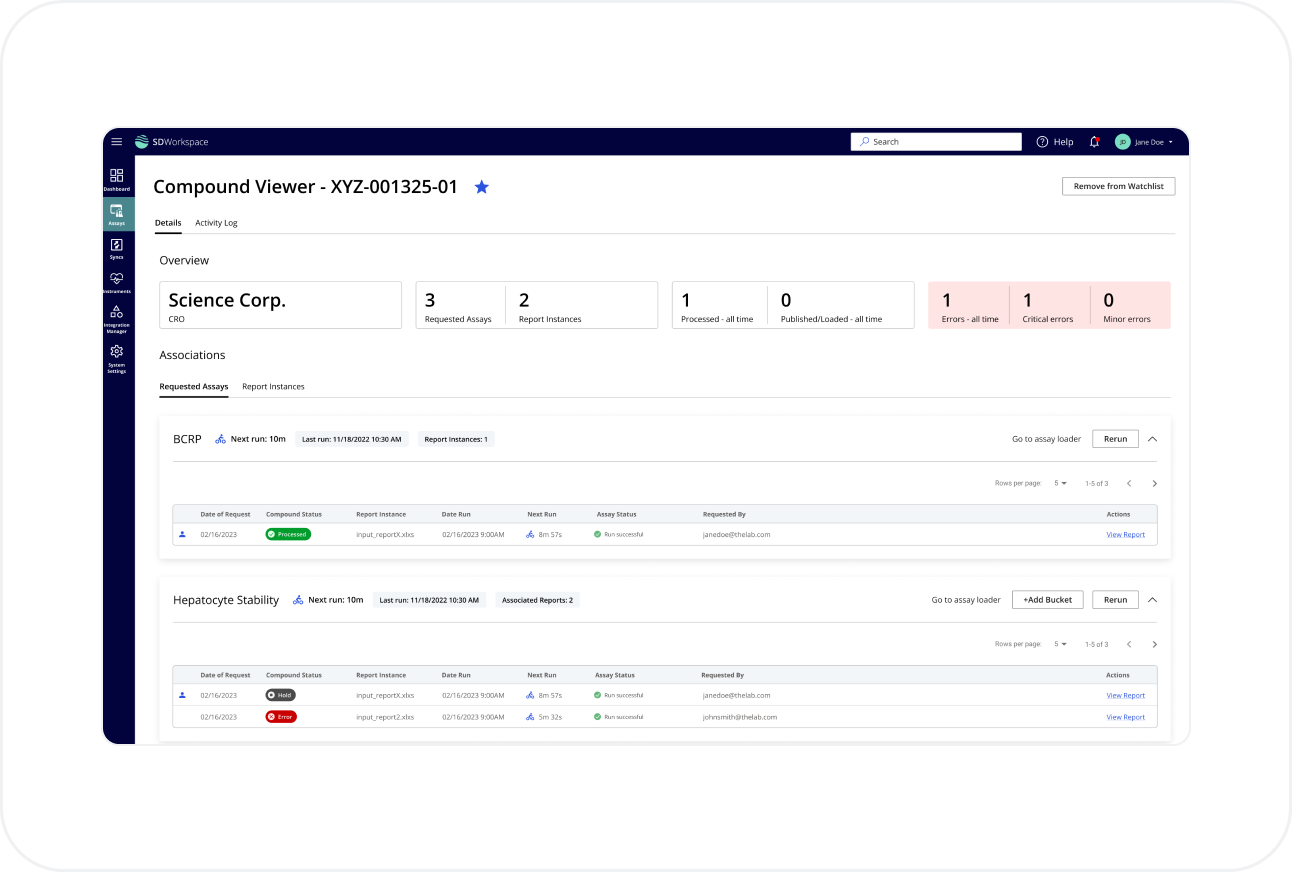The image size is (1292, 873).
Task: Collapse the BCRP panel with chevron
Action: coord(1152,439)
